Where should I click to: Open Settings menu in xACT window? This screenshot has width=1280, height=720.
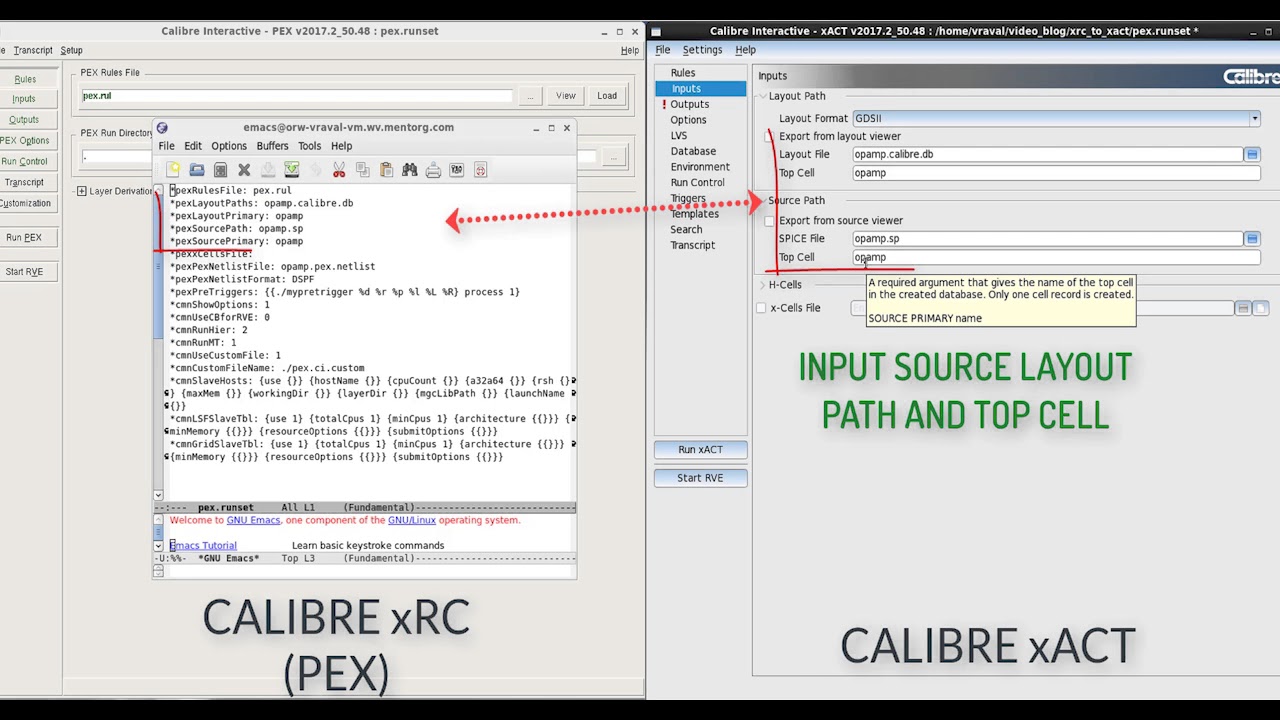coord(702,50)
